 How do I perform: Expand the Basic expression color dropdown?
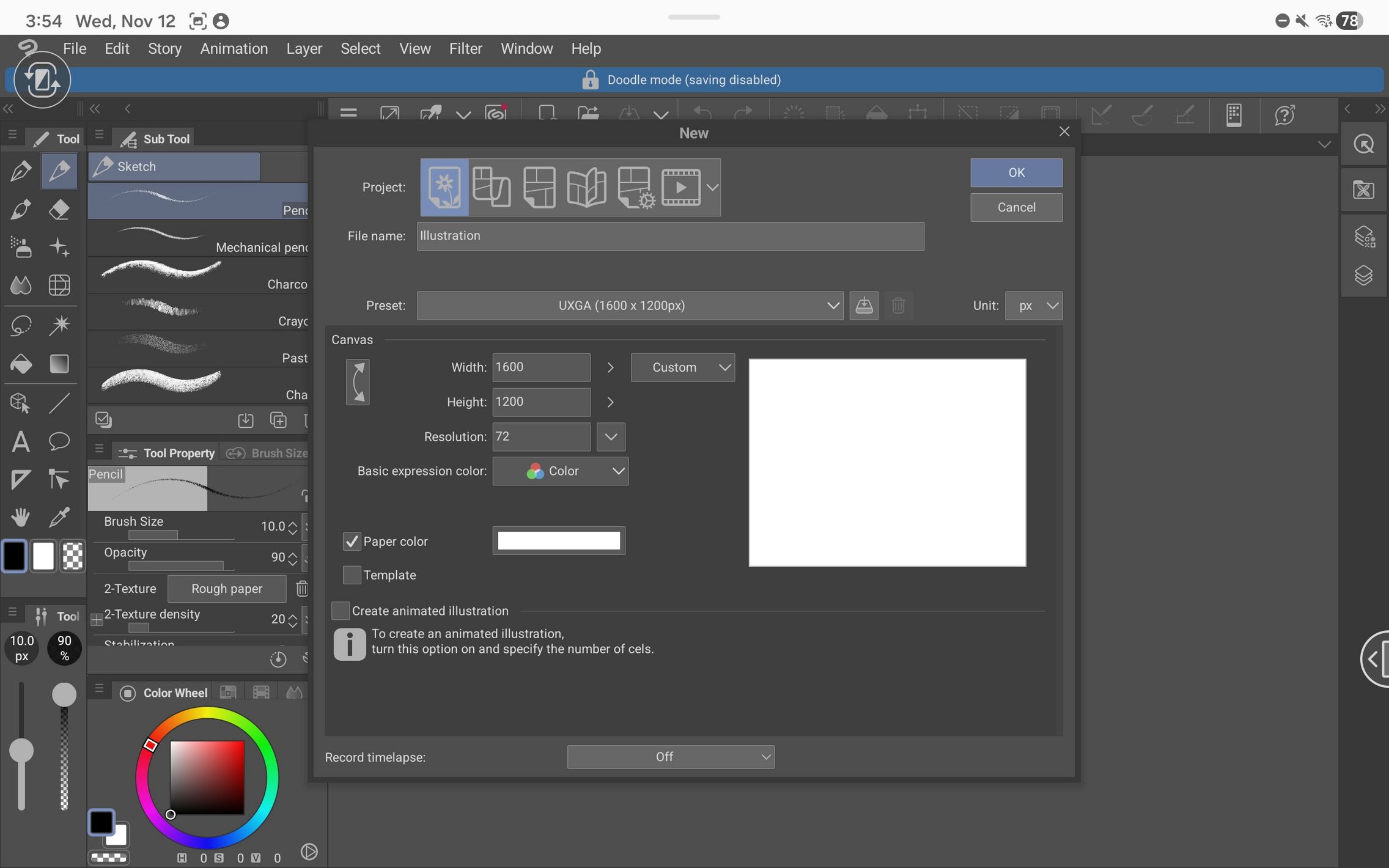pos(560,471)
